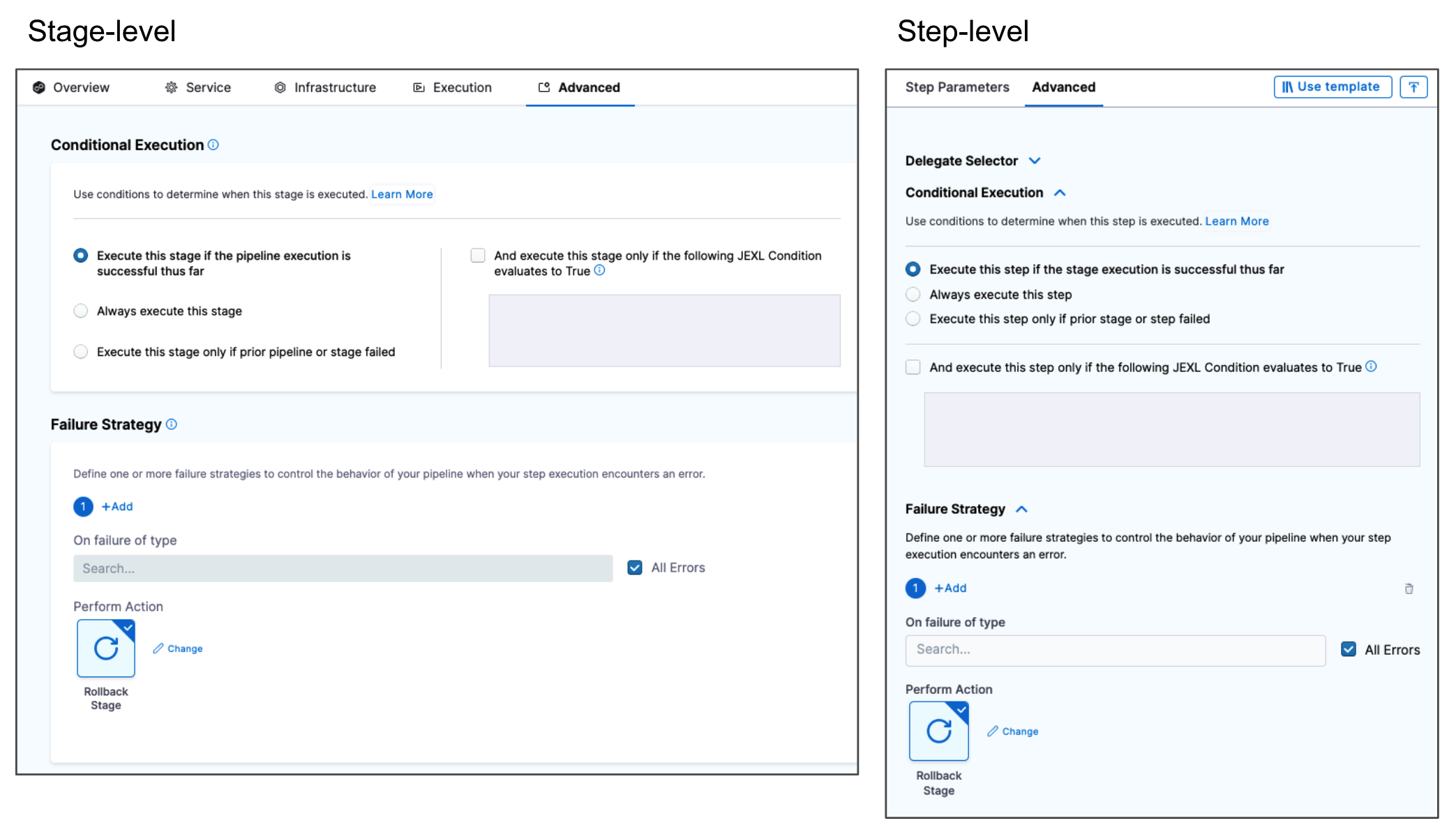The image size is (1456, 830).
Task: Click the Use template button
Action: (1332, 87)
